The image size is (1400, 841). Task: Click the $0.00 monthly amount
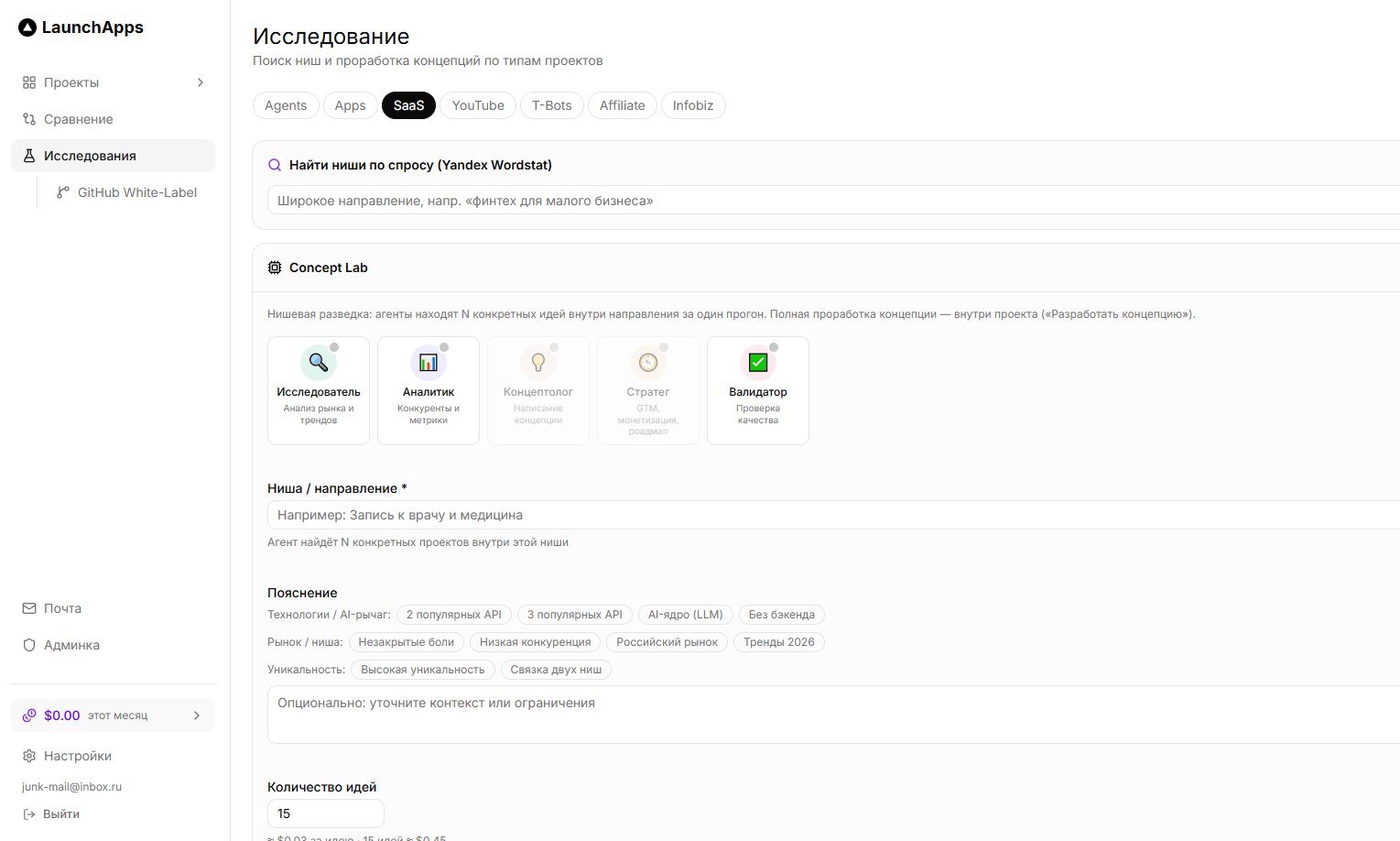click(62, 715)
